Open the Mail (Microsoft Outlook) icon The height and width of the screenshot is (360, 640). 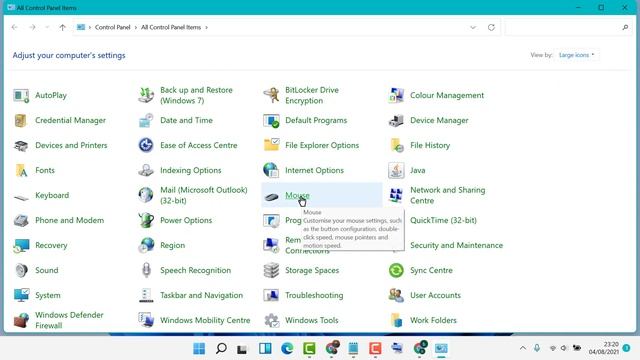pos(146,195)
